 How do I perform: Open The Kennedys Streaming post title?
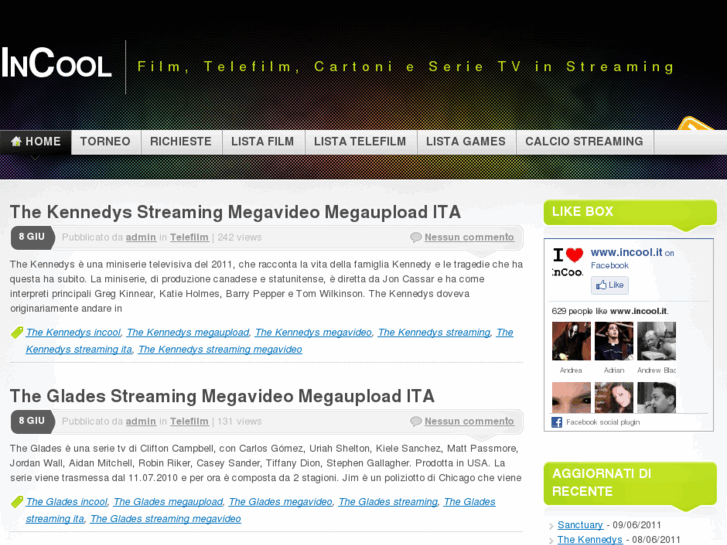coord(236,212)
